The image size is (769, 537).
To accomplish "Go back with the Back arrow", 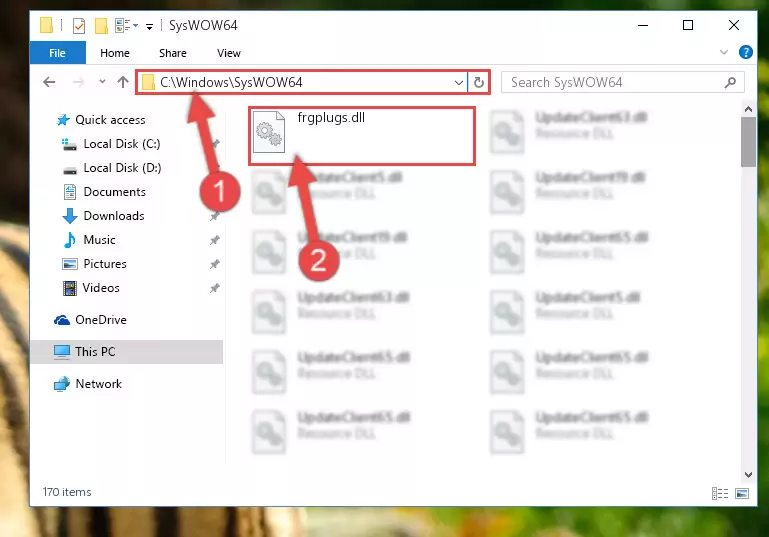I will (x=49, y=82).
